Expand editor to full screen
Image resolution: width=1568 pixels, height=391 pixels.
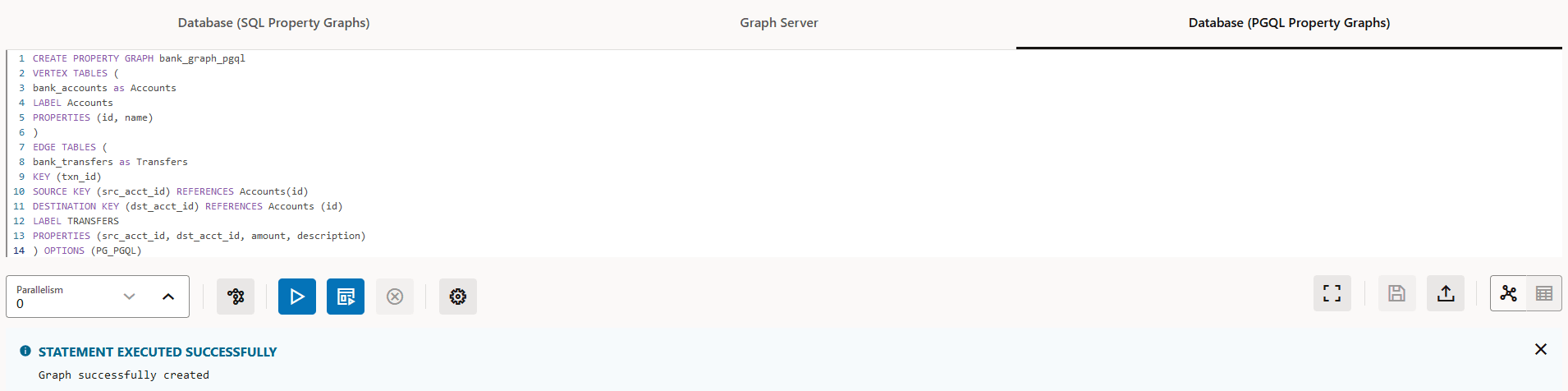[x=1332, y=293]
